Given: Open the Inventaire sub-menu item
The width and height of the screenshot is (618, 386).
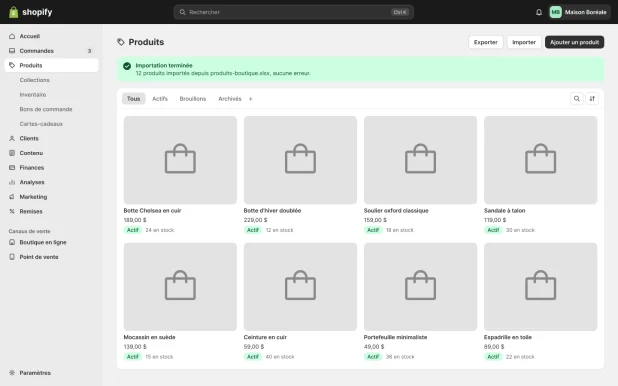Looking at the screenshot, I should (33, 95).
